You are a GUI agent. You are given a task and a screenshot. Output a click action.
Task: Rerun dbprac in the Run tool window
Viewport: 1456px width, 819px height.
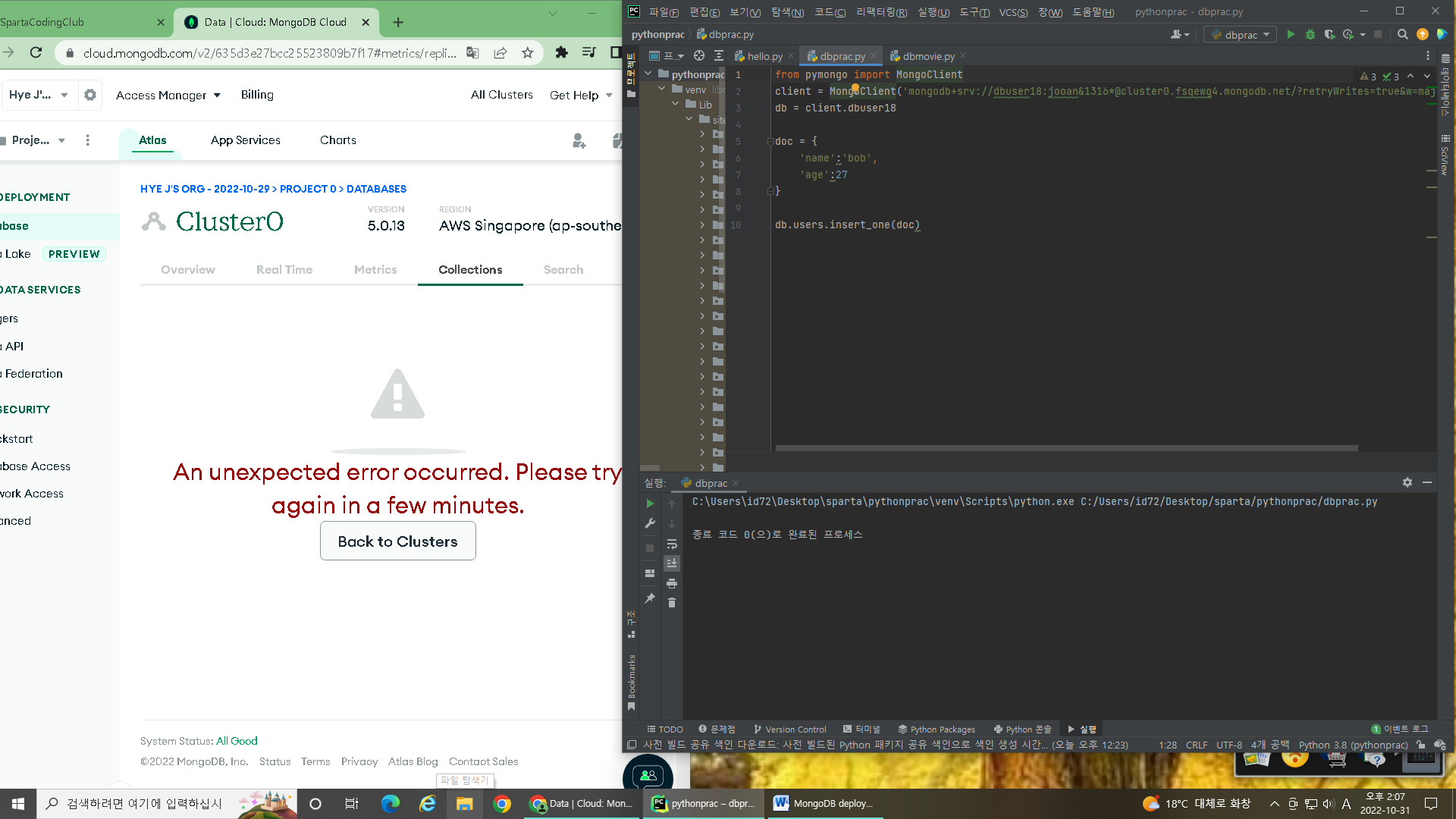pos(650,504)
